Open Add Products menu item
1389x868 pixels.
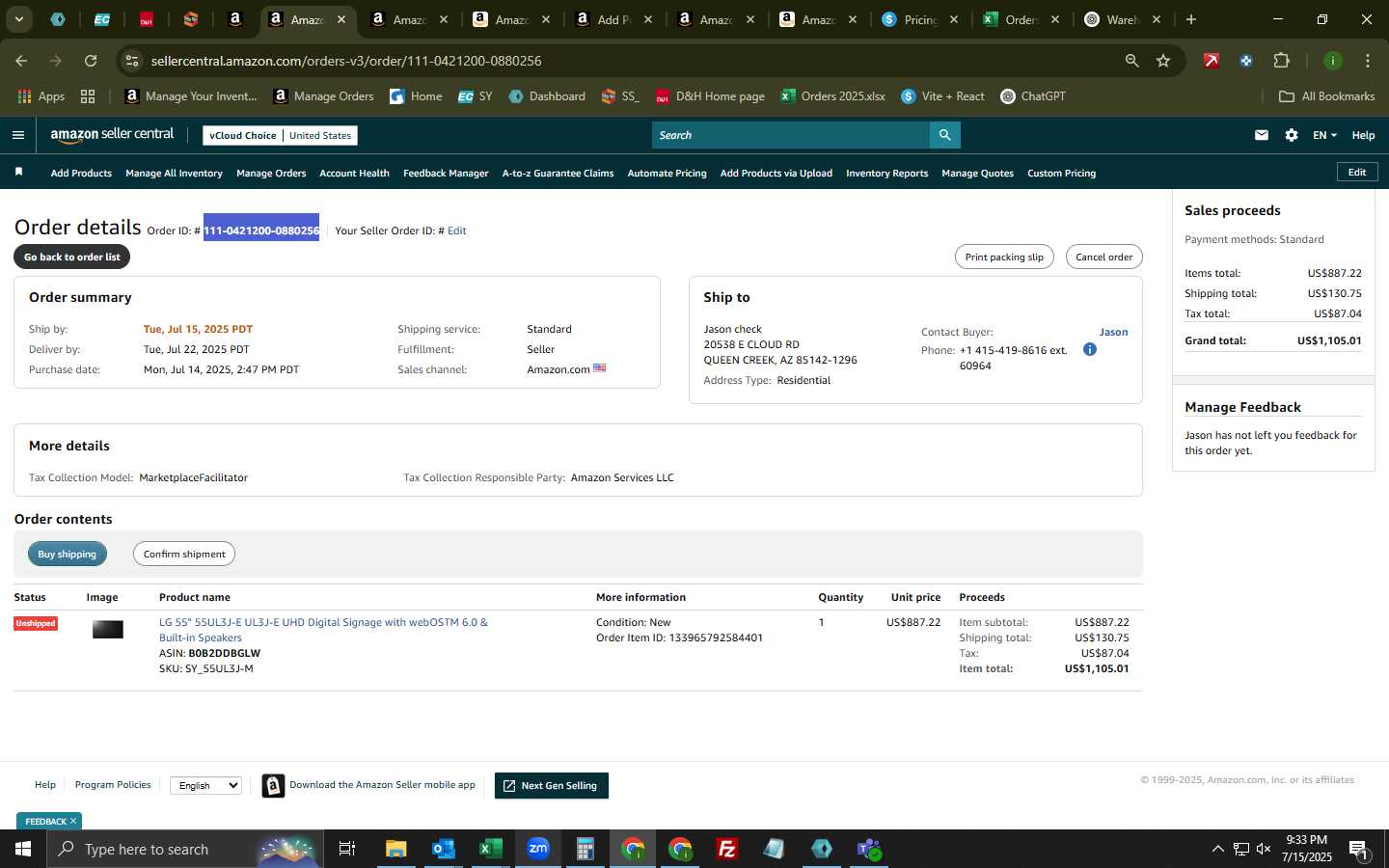pyautogui.click(x=81, y=173)
